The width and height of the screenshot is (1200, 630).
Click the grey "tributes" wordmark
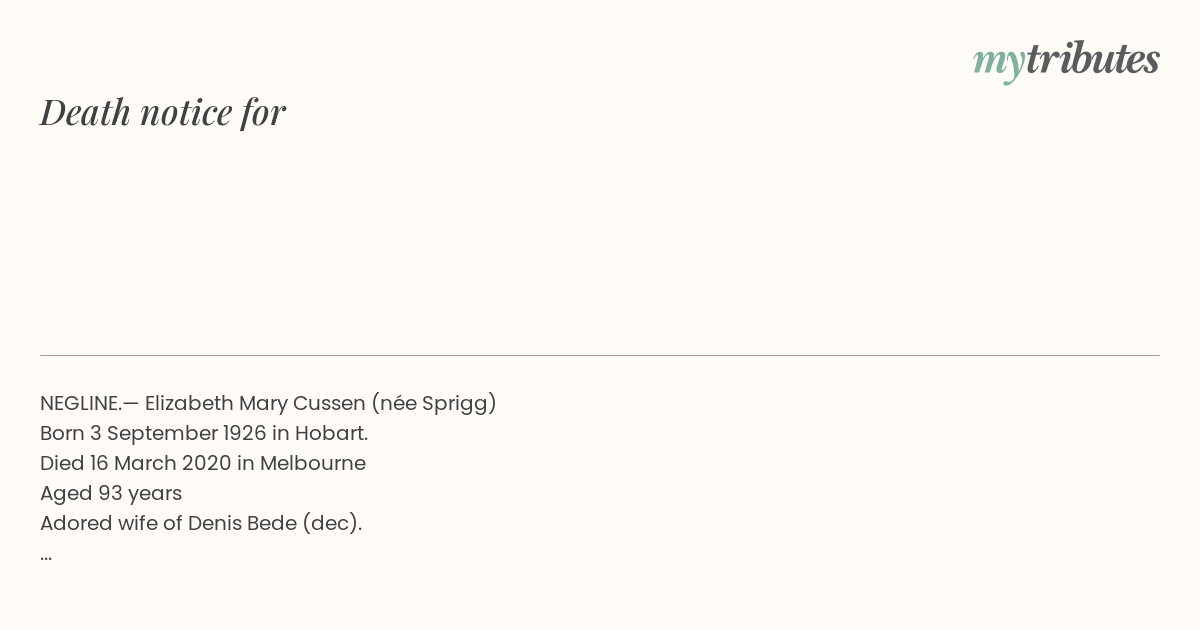click(x=1093, y=59)
